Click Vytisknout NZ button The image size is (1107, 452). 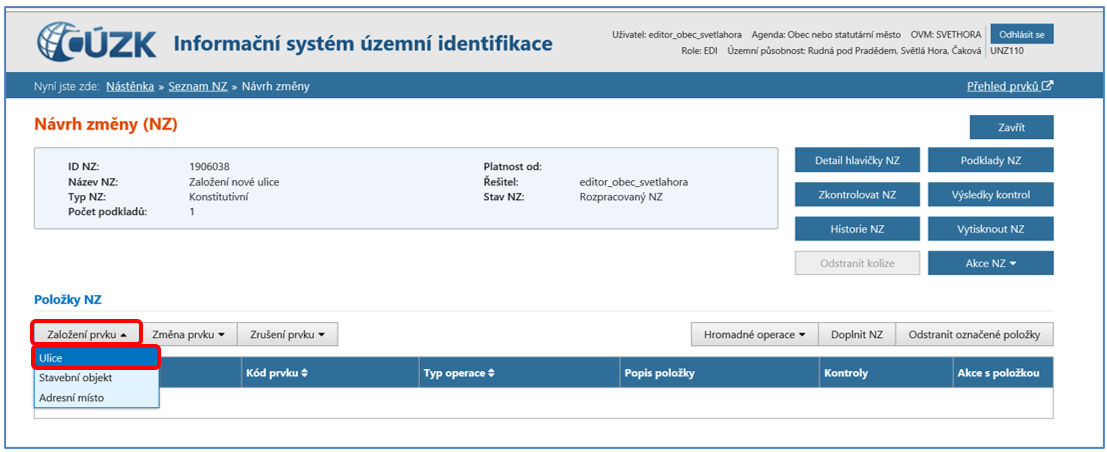click(x=990, y=229)
